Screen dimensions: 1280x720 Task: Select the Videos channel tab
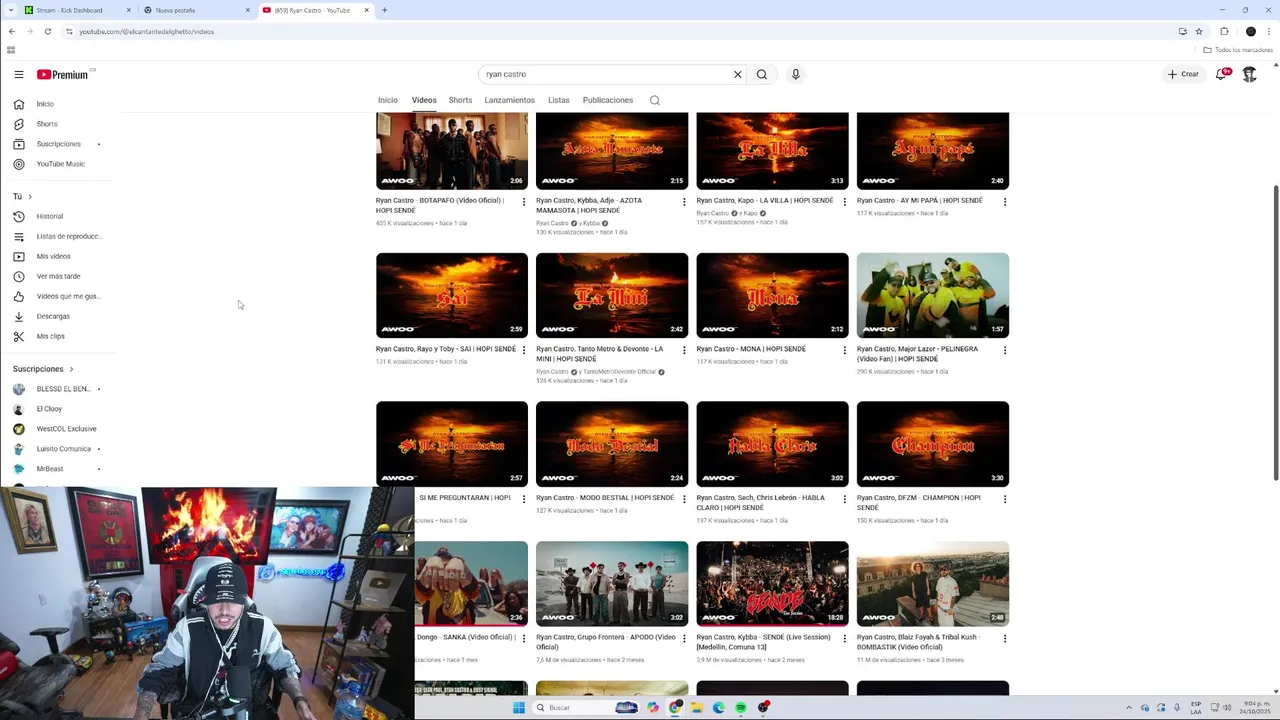424,100
